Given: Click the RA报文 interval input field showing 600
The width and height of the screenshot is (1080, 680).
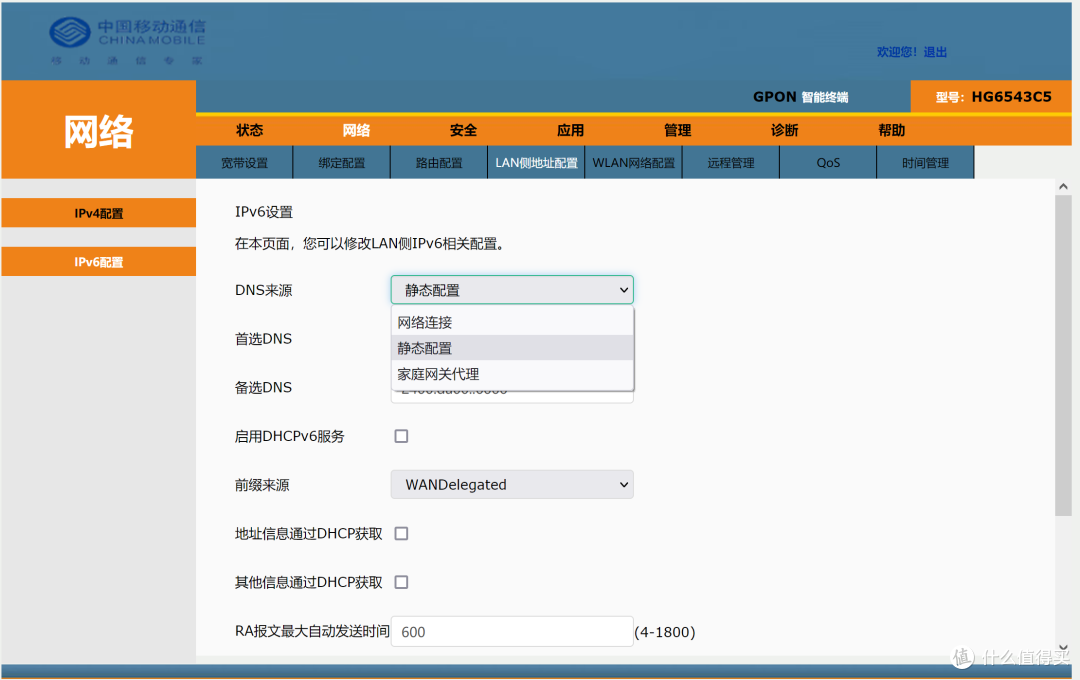Looking at the screenshot, I should 511,631.
